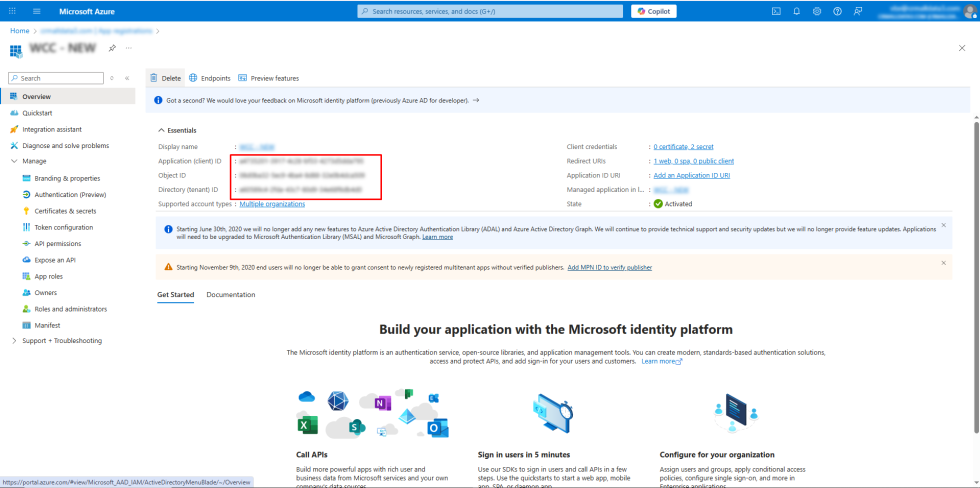Click the help question mark icon
The width and height of the screenshot is (980, 488).
(x=837, y=11)
